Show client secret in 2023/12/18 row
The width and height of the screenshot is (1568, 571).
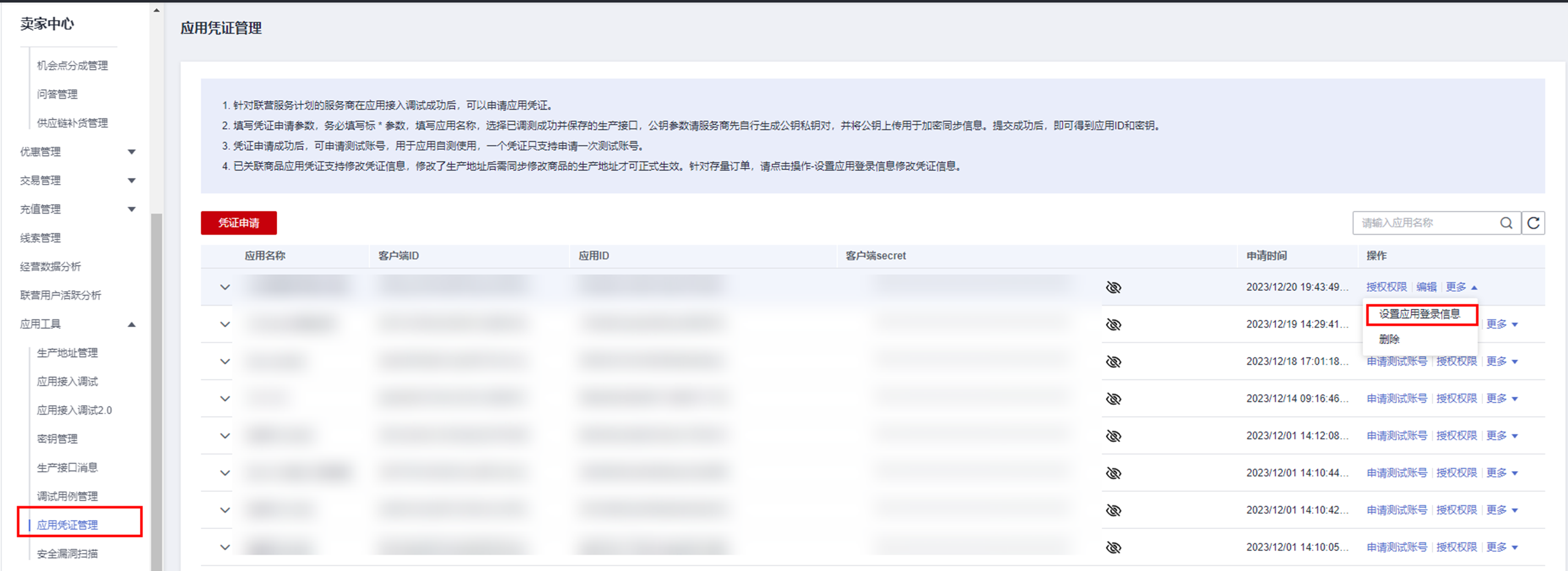(x=1113, y=362)
